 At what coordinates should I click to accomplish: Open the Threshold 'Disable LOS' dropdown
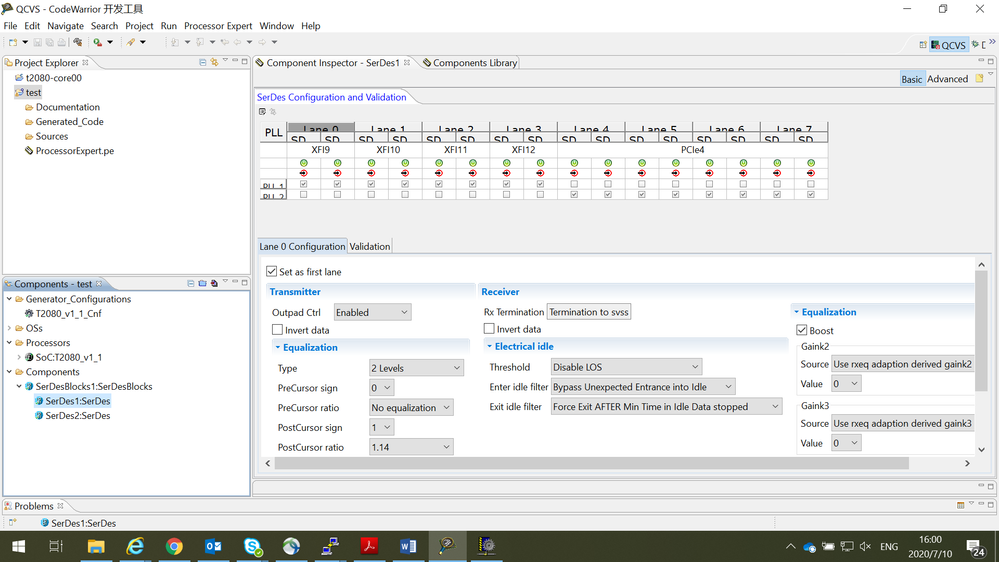pos(626,367)
